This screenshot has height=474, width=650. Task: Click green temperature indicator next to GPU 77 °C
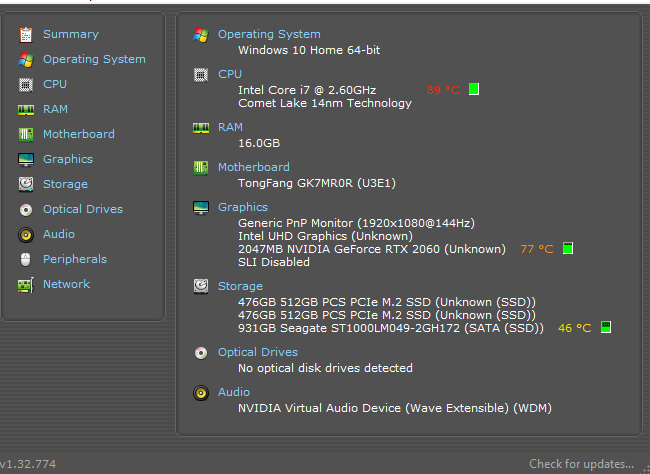point(568,248)
